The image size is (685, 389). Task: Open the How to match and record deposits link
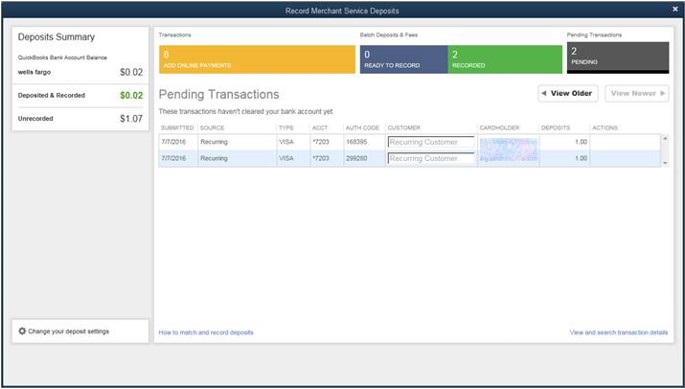pyautogui.click(x=206, y=333)
